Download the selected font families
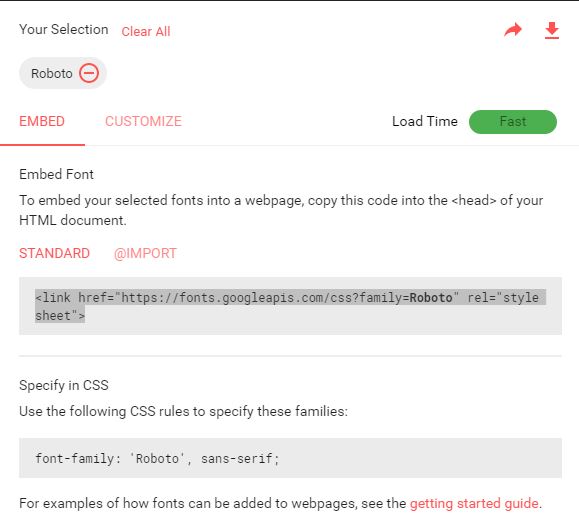579x528 pixels. click(x=552, y=30)
